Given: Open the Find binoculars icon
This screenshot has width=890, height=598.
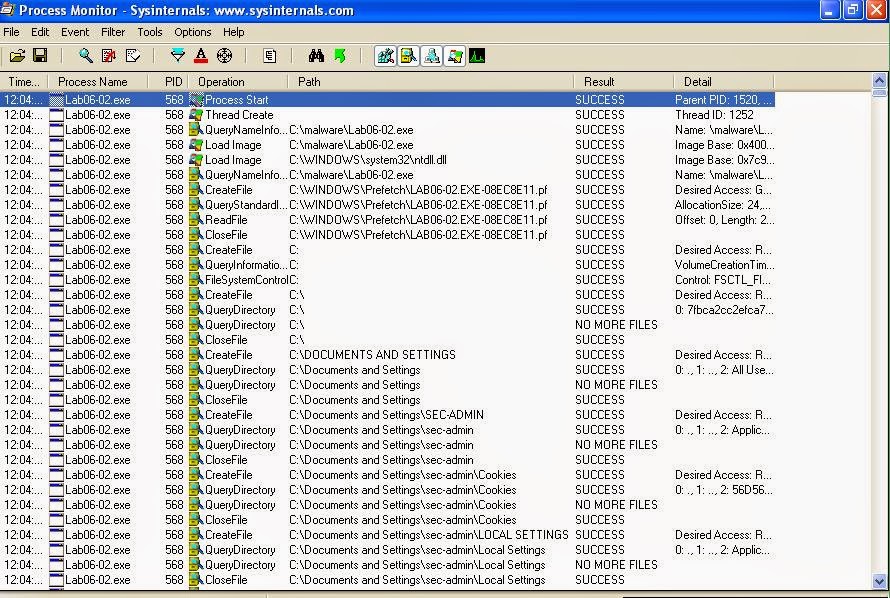Looking at the screenshot, I should 315,56.
